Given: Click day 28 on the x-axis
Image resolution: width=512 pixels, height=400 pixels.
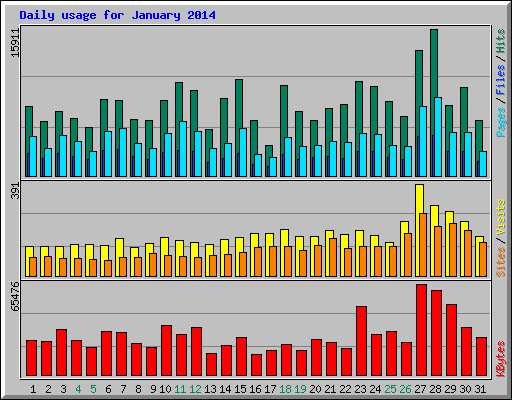Looking at the screenshot, I should click(435, 389).
